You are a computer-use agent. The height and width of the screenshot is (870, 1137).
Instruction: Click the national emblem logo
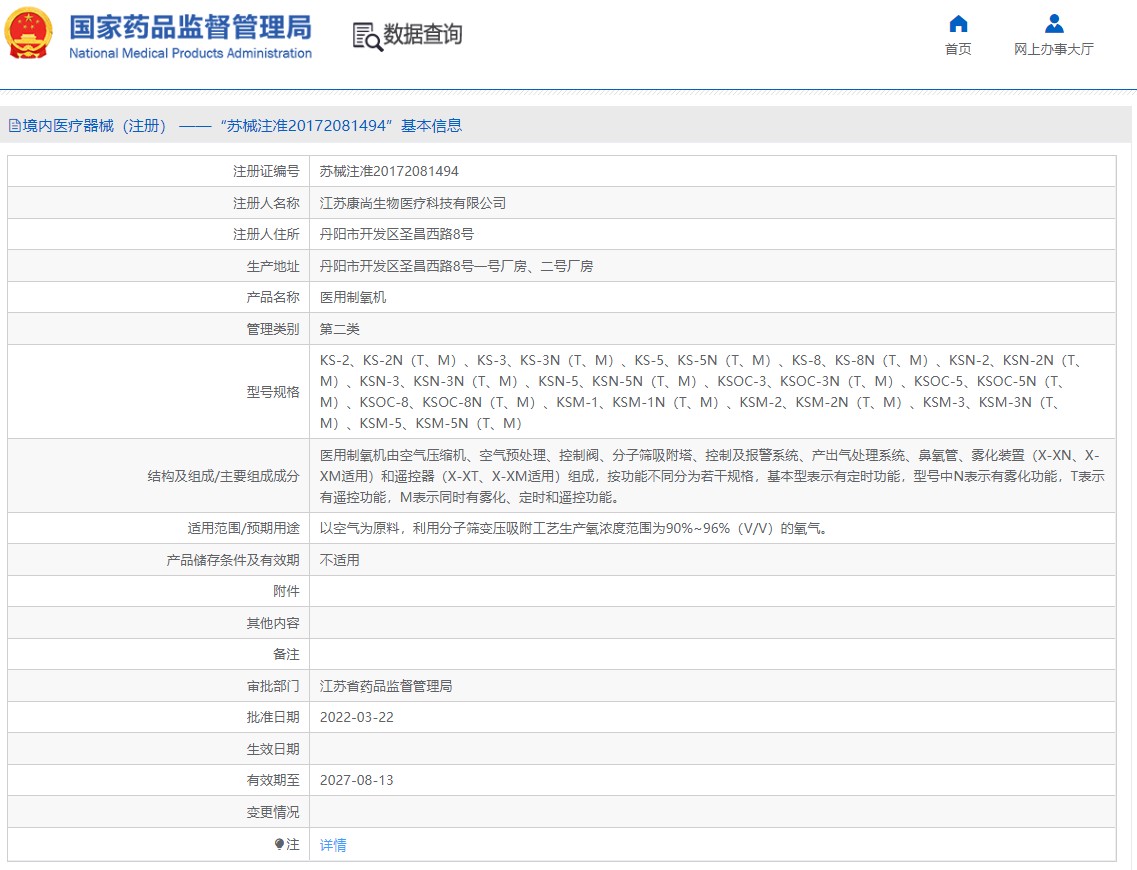(x=28, y=33)
